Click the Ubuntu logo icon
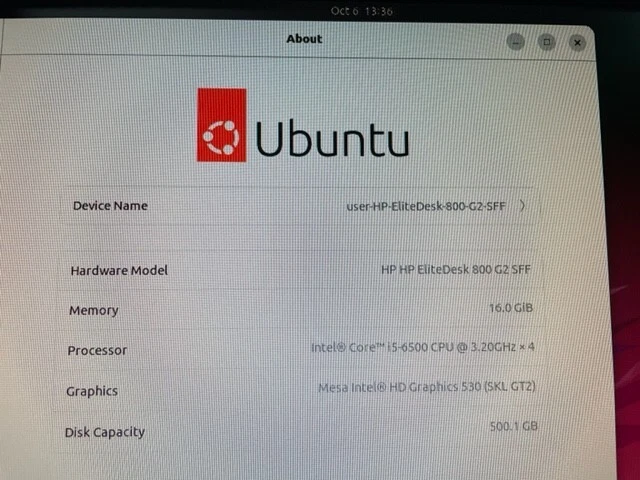 click(222, 125)
